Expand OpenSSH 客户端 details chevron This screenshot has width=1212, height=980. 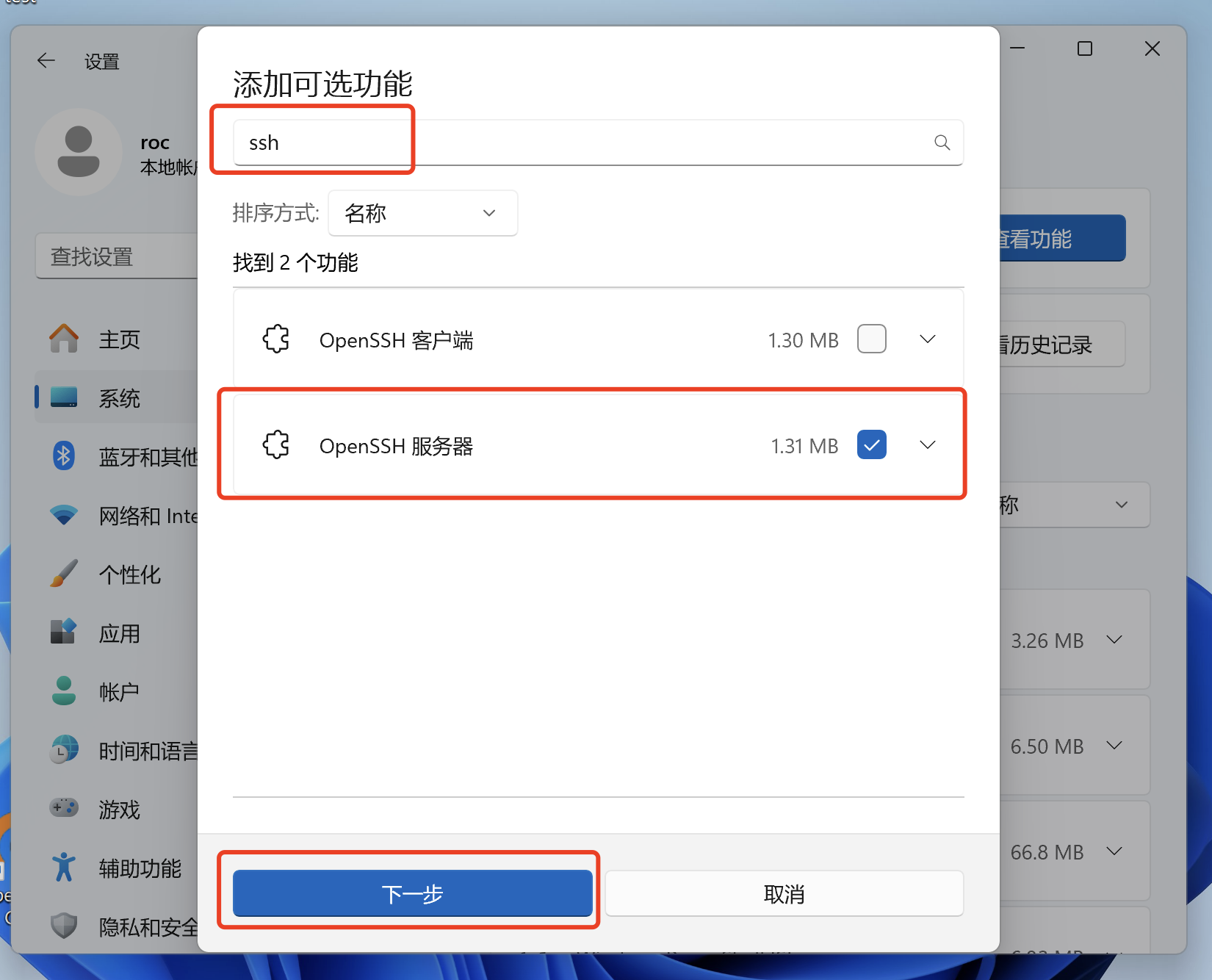point(928,339)
